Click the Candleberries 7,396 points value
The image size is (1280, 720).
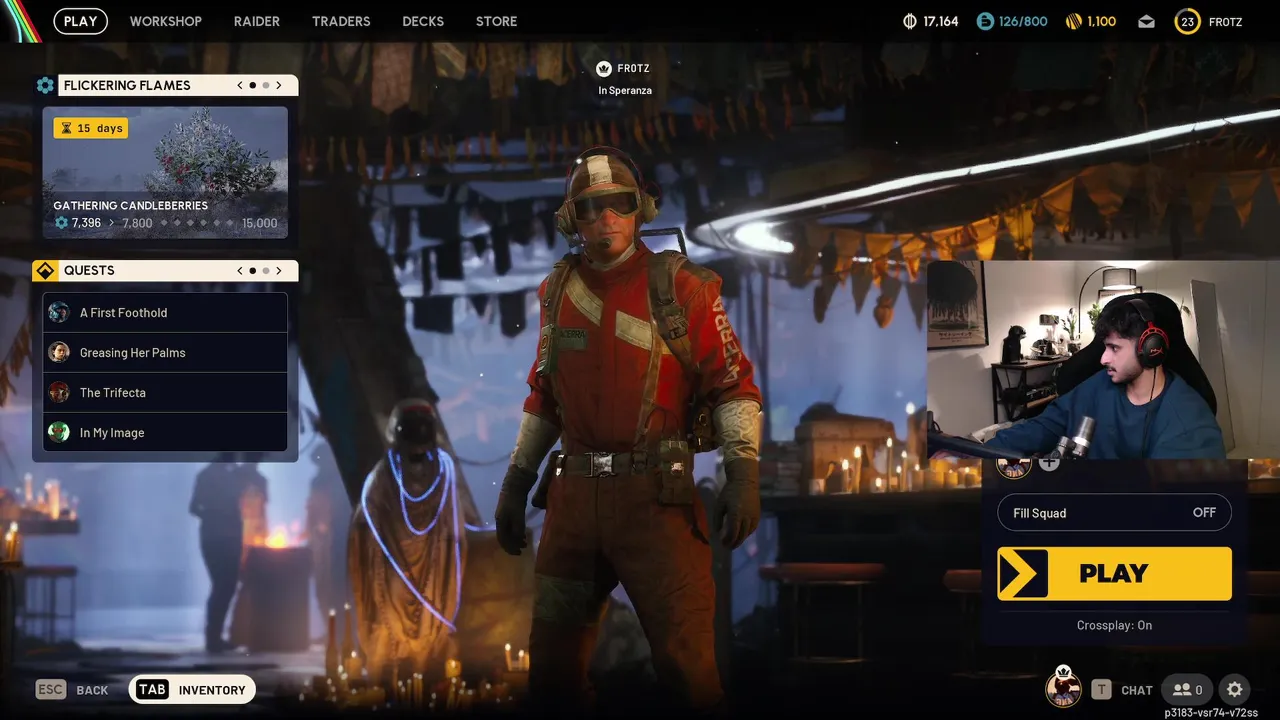click(x=86, y=223)
